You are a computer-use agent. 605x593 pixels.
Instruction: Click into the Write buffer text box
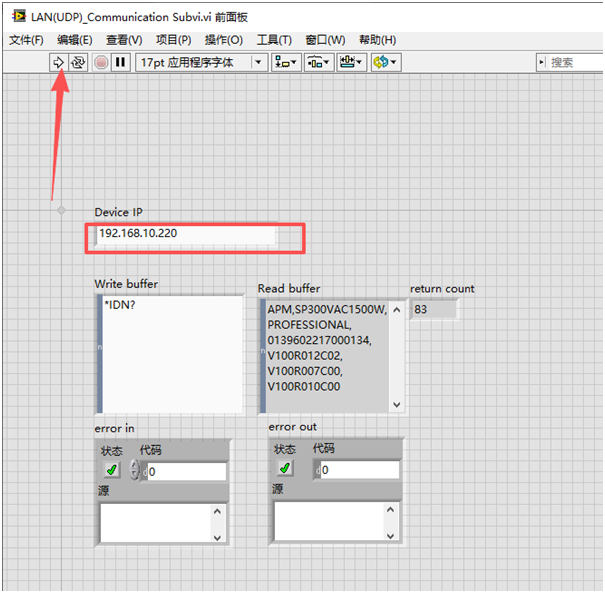pyautogui.click(x=171, y=350)
